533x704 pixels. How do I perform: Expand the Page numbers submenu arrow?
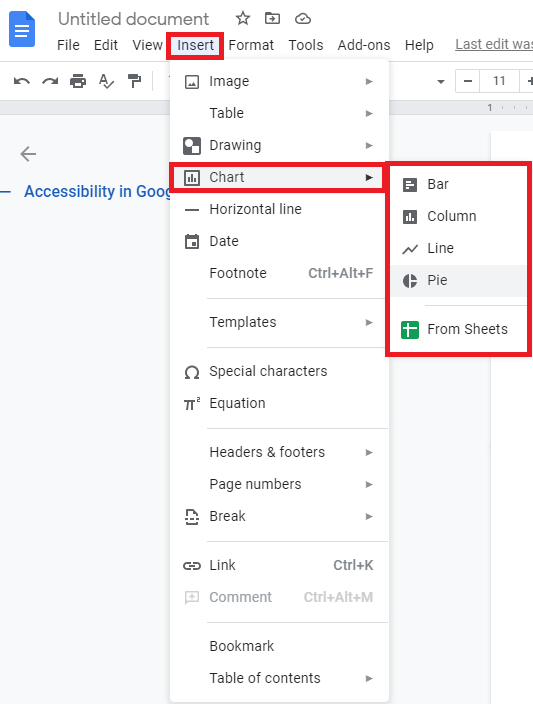click(369, 484)
